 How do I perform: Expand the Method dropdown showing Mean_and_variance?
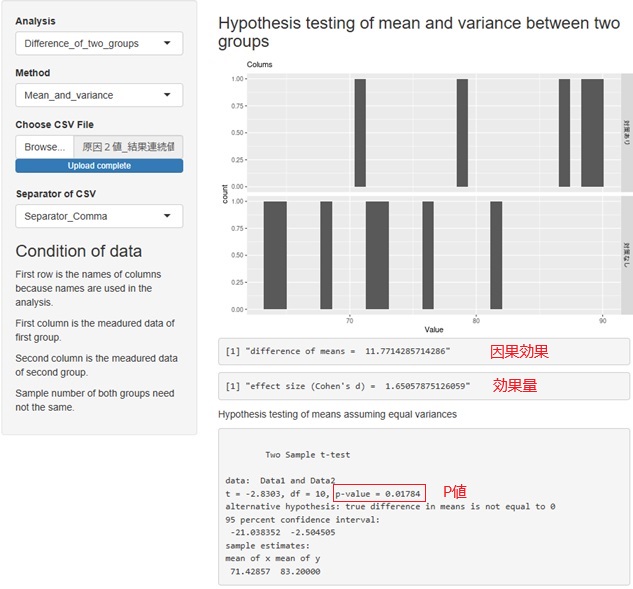99,95
